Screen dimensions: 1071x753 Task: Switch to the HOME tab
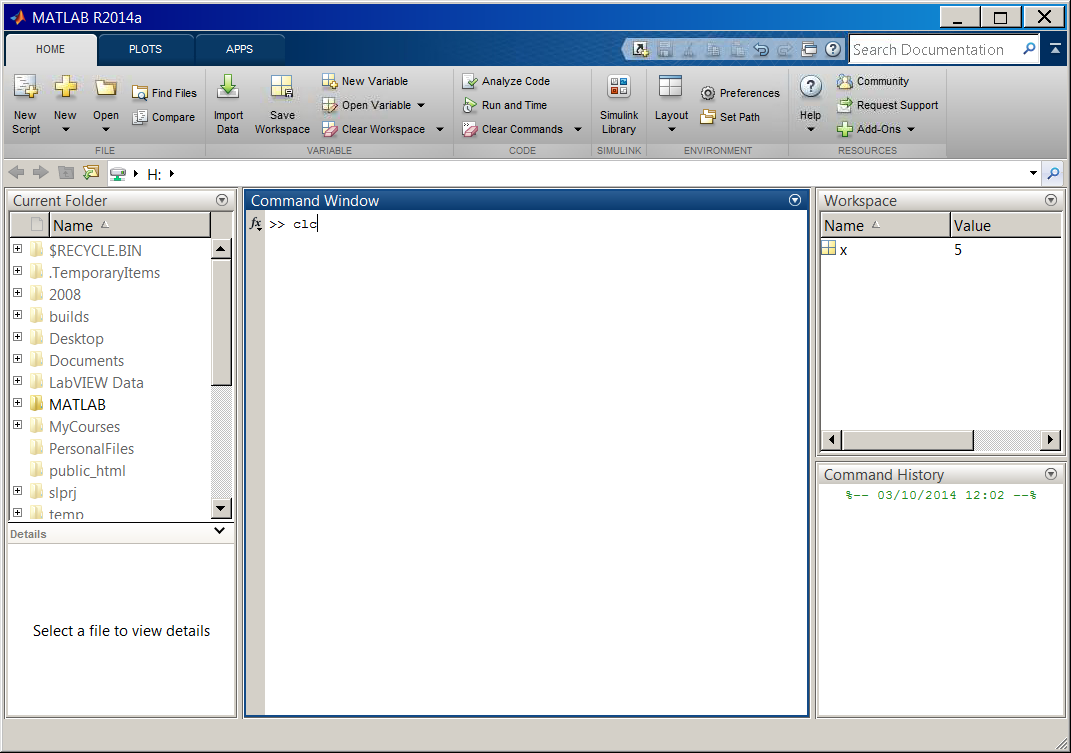(x=51, y=49)
